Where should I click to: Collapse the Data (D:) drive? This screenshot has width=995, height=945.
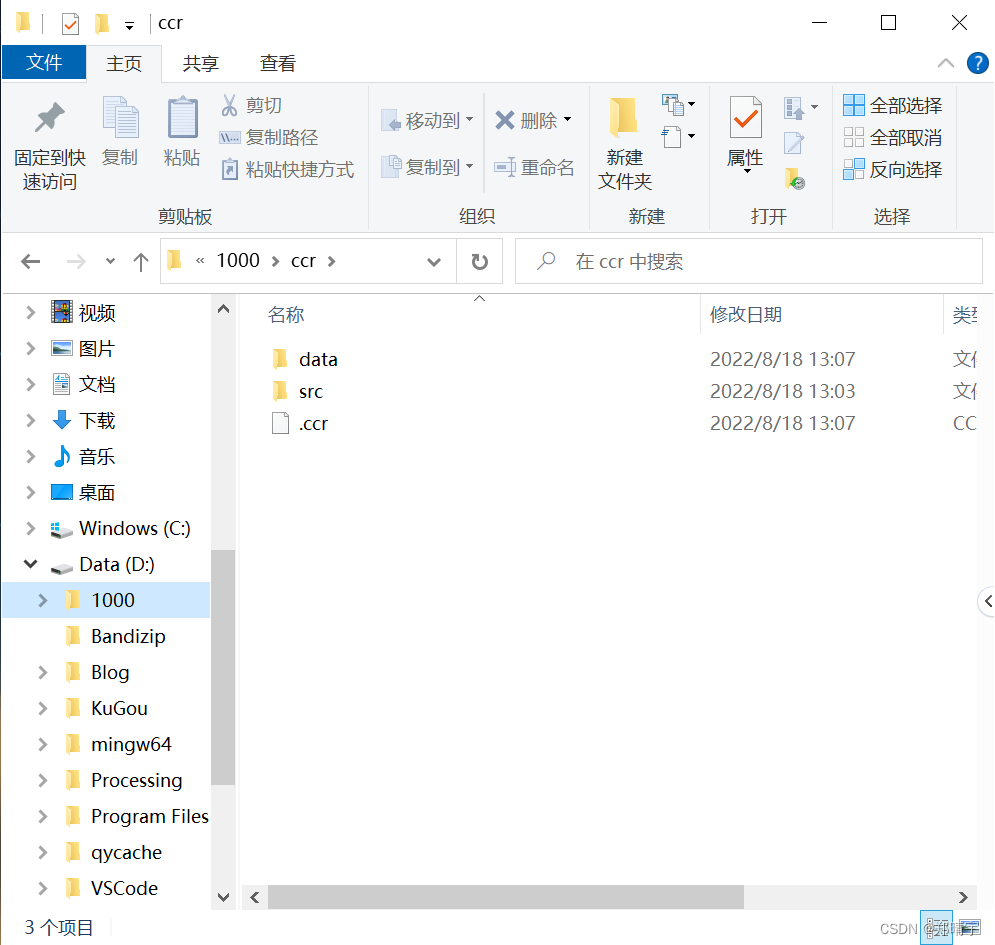click(29, 564)
